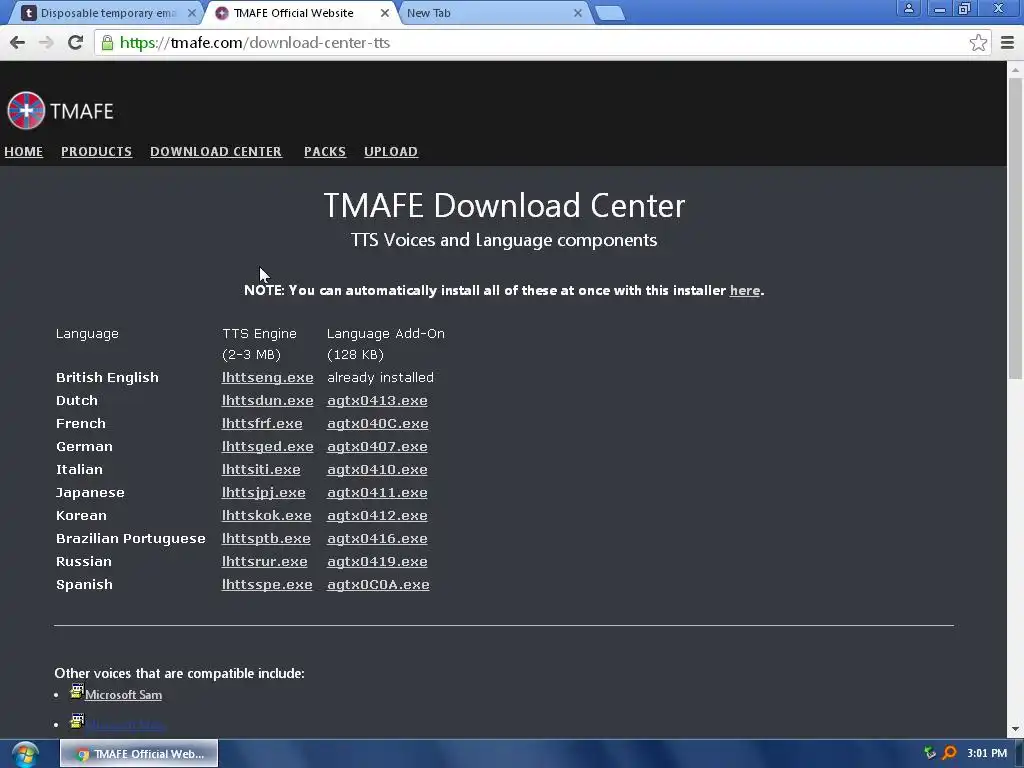
Task: Click the green arrows tray icon
Action: coord(930,754)
